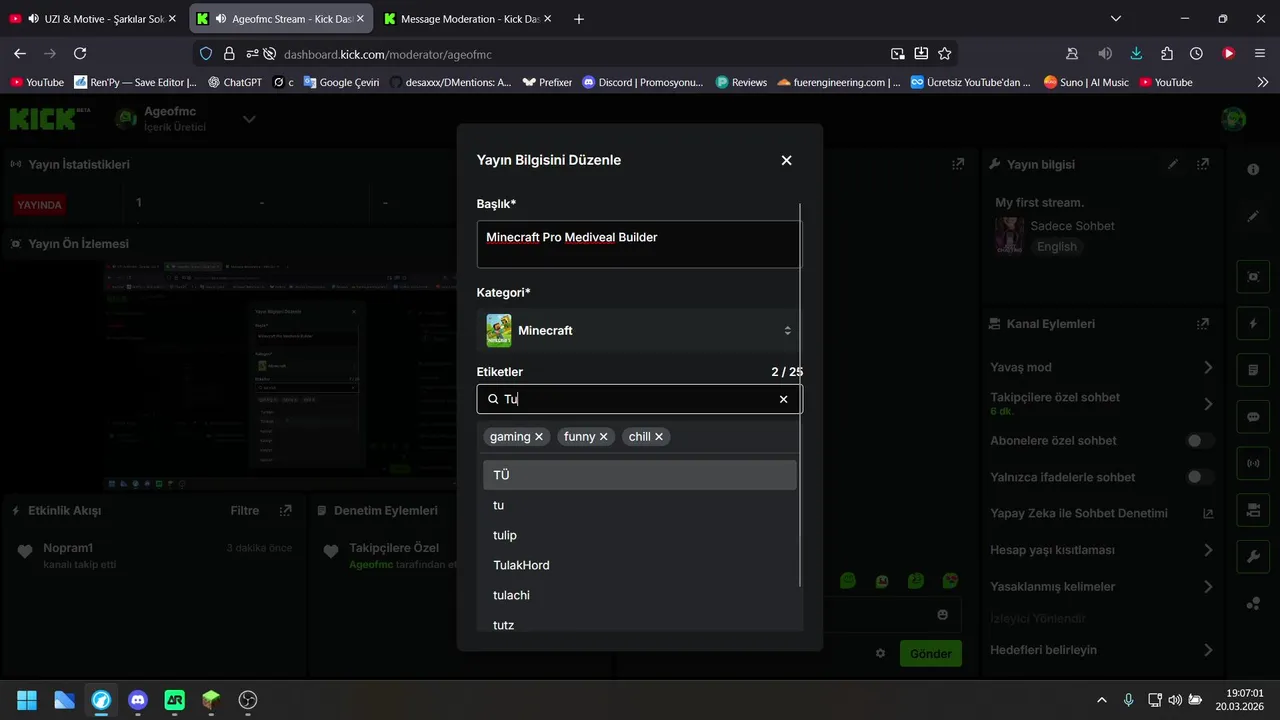Click the Başlık title input field
This screenshot has height=720, width=1280.
point(639,244)
